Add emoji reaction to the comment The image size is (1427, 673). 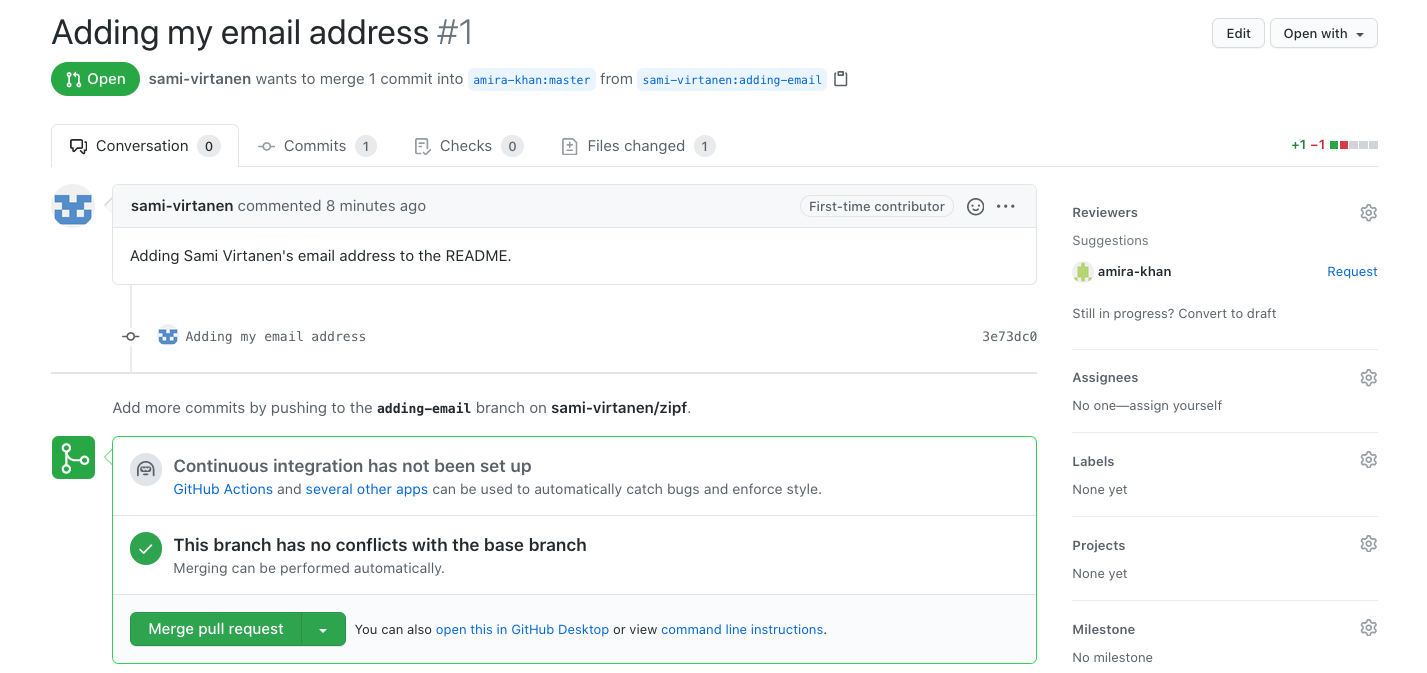[x=976, y=206]
